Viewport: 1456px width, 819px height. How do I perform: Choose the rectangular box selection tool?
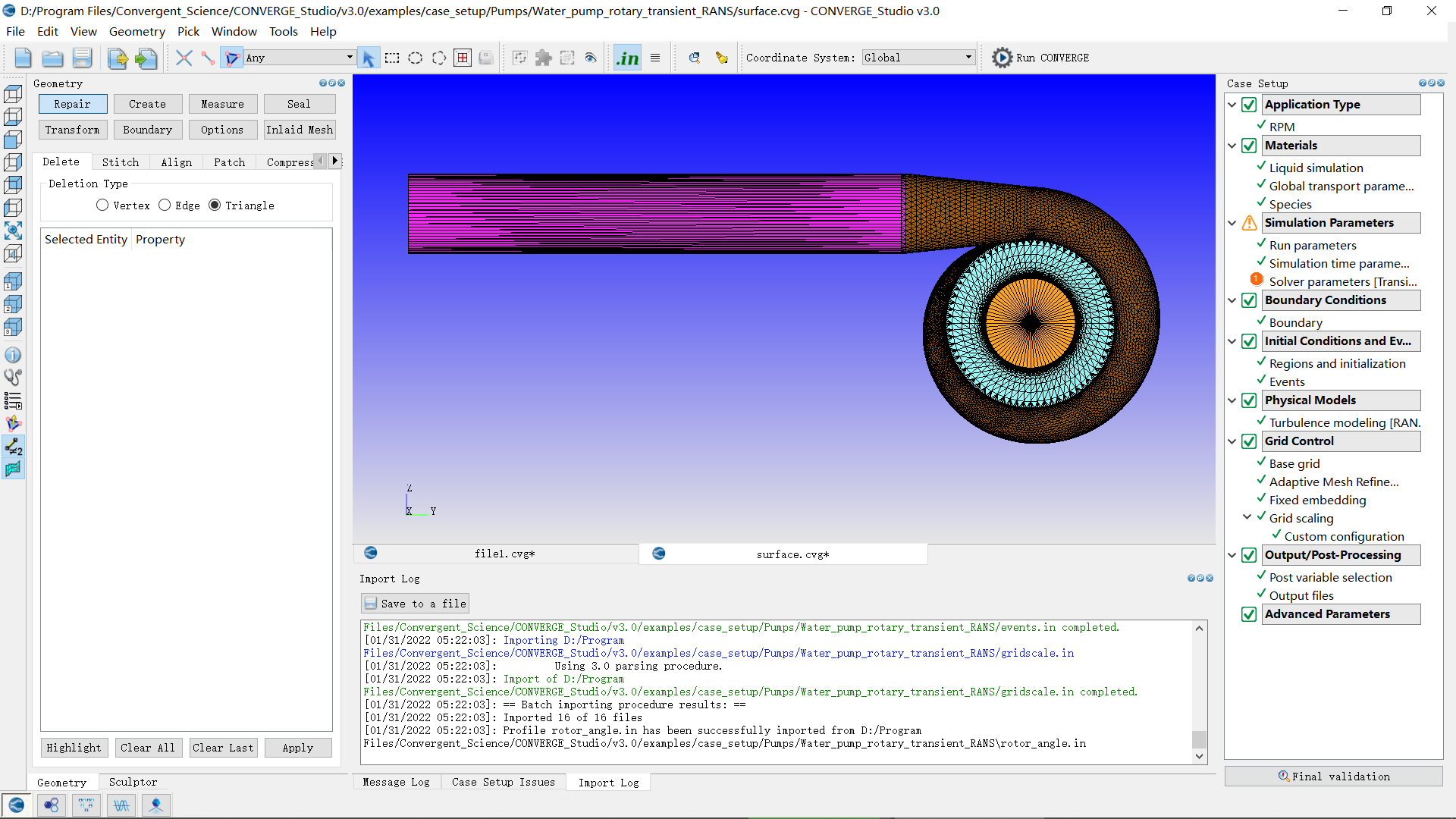tap(392, 58)
